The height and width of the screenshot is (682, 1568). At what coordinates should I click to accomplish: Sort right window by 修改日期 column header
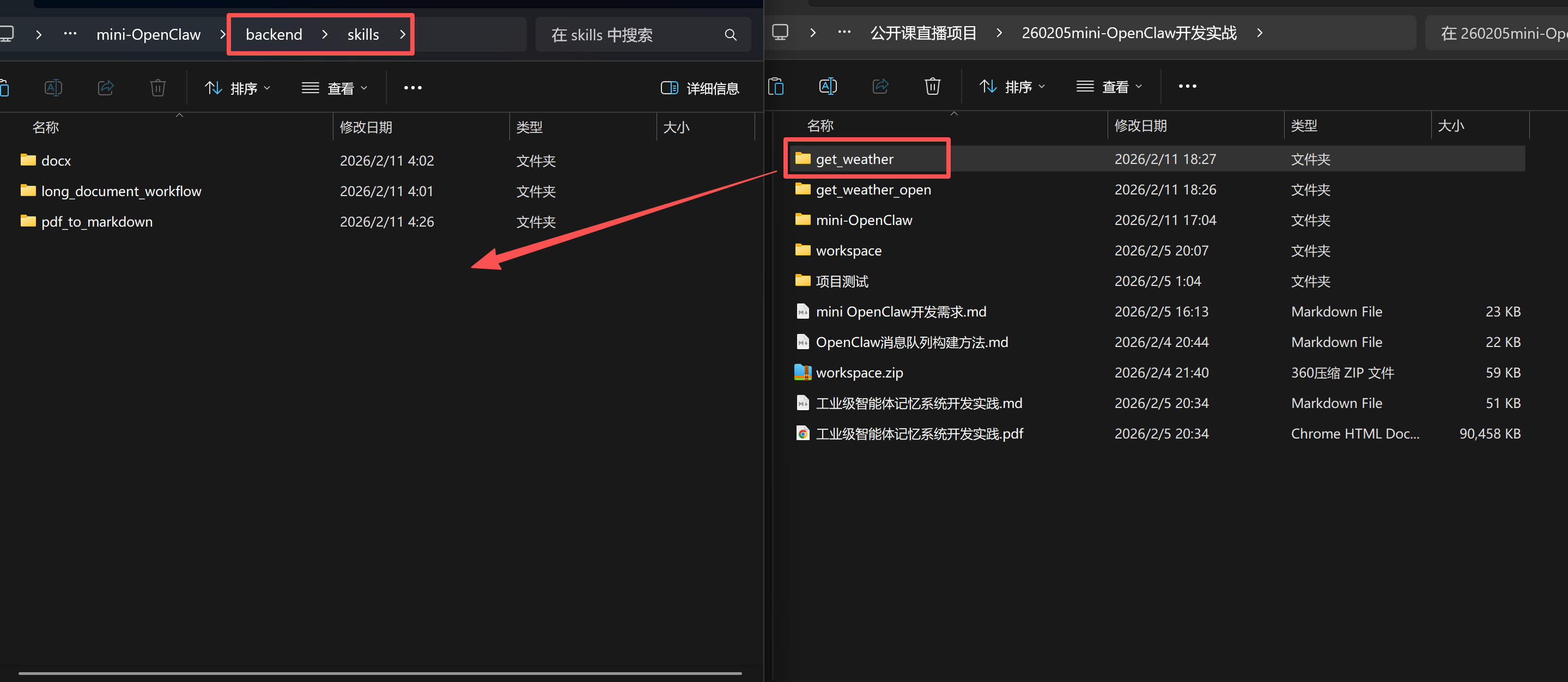(x=1140, y=125)
